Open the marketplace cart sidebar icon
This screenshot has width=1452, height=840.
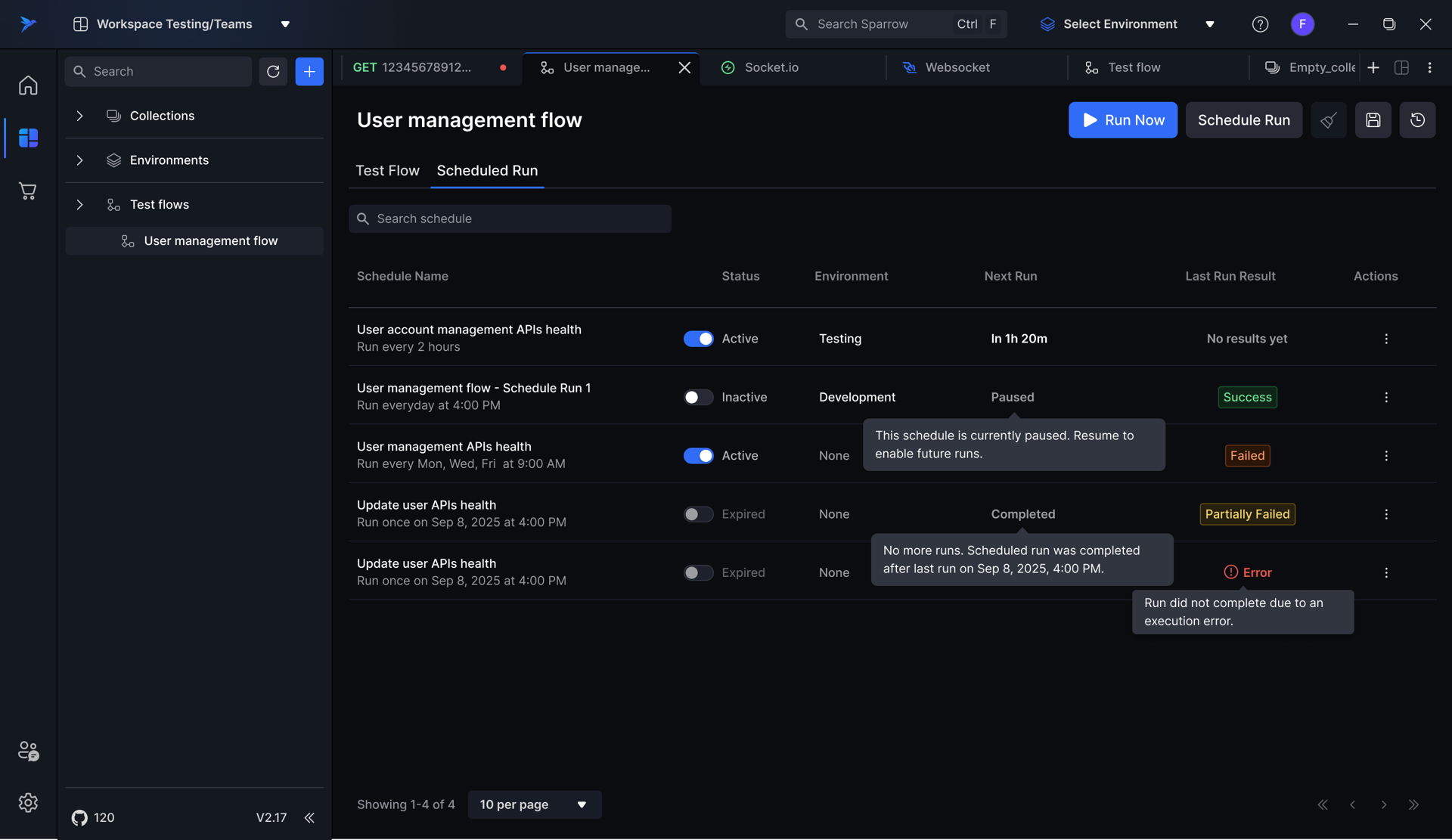pyautogui.click(x=28, y=191)
